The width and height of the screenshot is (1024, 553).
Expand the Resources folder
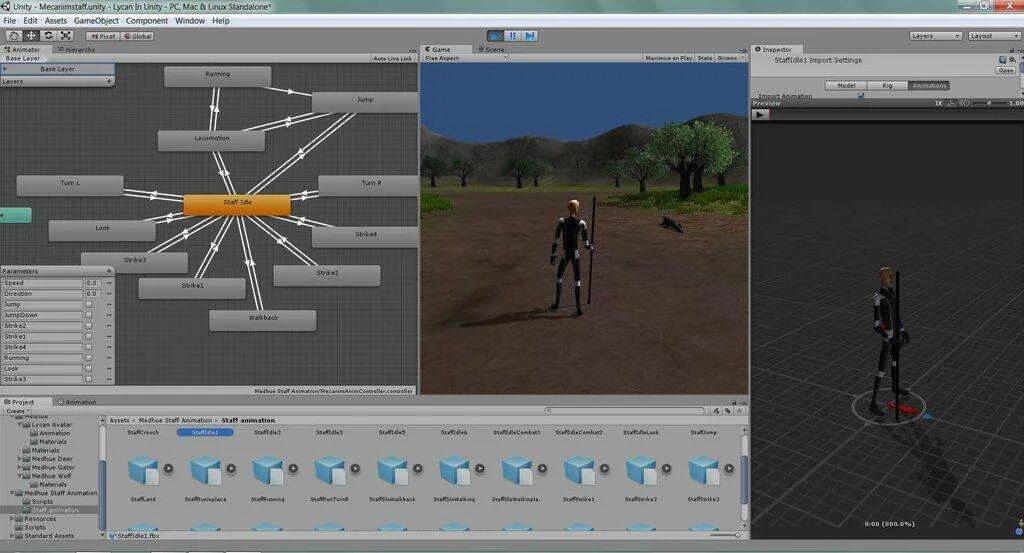coord(12,519)
